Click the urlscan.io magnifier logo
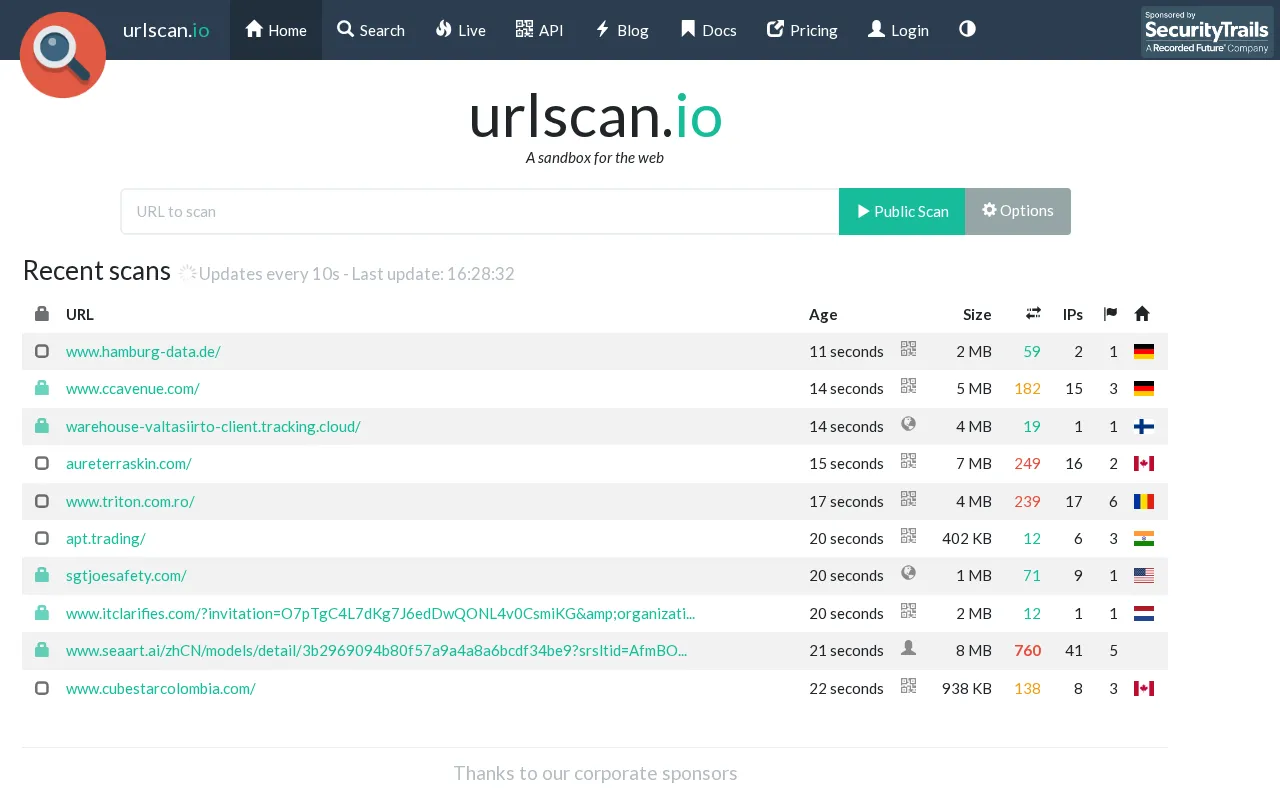 tap(63, 55)
